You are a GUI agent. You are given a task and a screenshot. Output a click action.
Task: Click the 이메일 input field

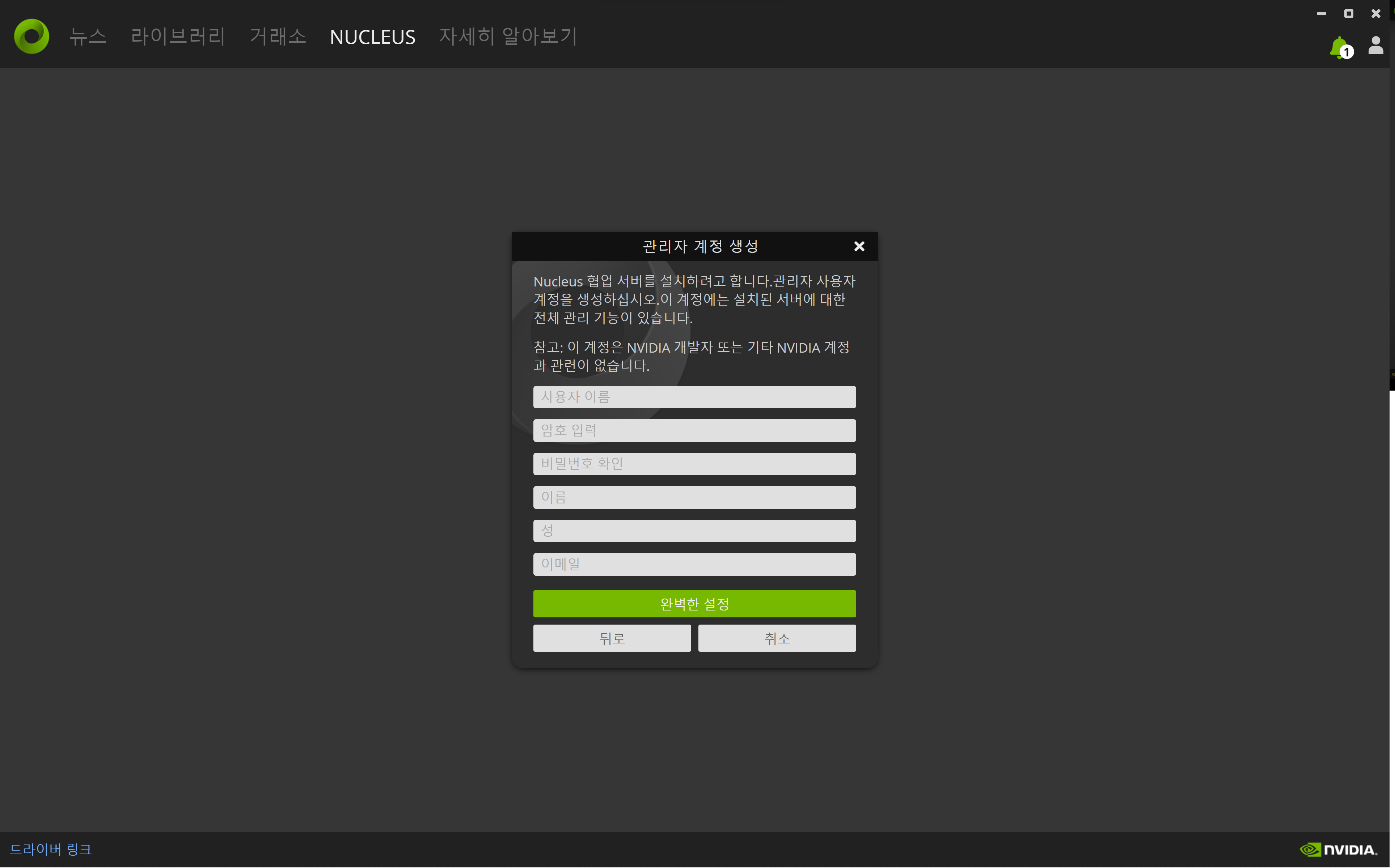694,564
